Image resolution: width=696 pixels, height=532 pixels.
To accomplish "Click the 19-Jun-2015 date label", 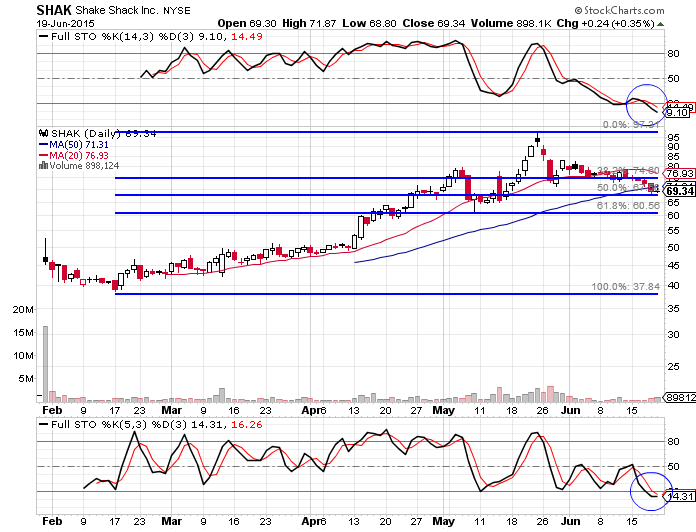I will [65, 24].
